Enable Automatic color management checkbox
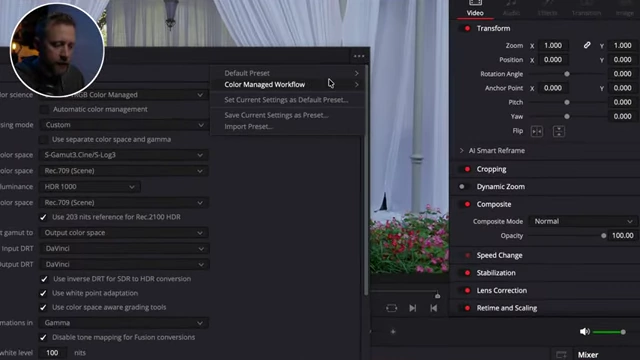The height and width of the screenshot is (360, 640). [44, 109]
